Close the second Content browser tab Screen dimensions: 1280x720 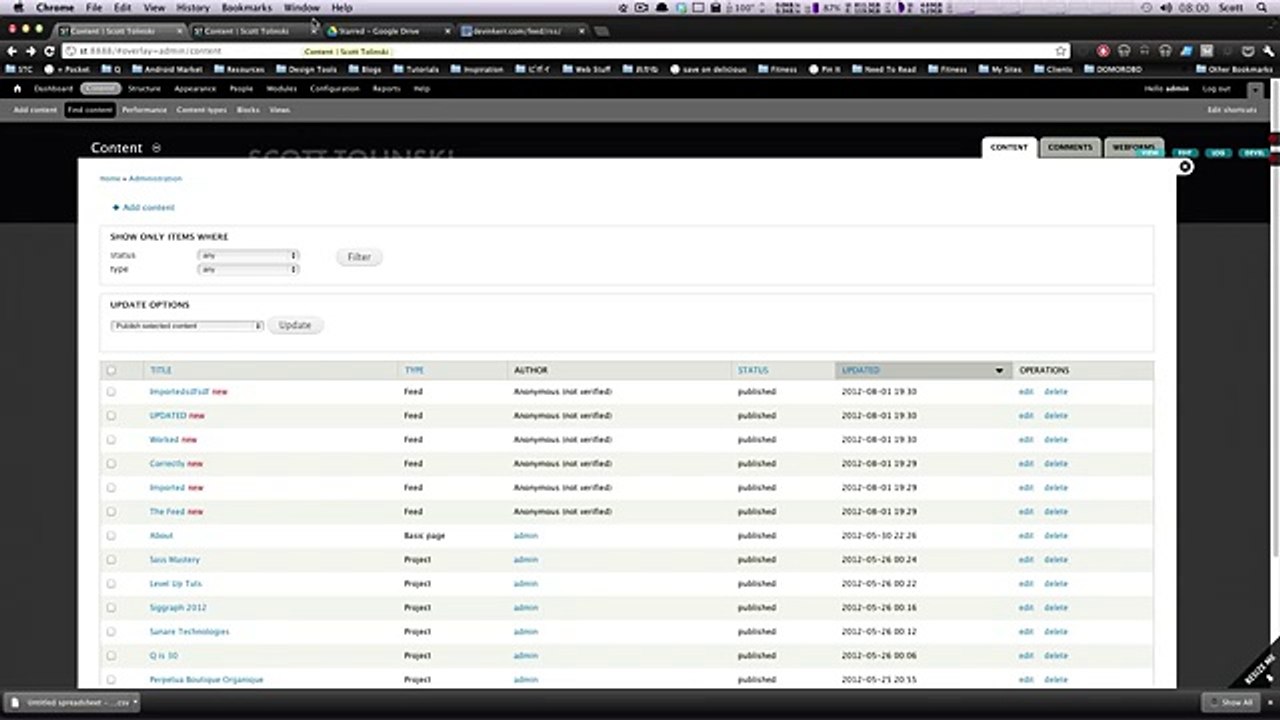(313, 31)
